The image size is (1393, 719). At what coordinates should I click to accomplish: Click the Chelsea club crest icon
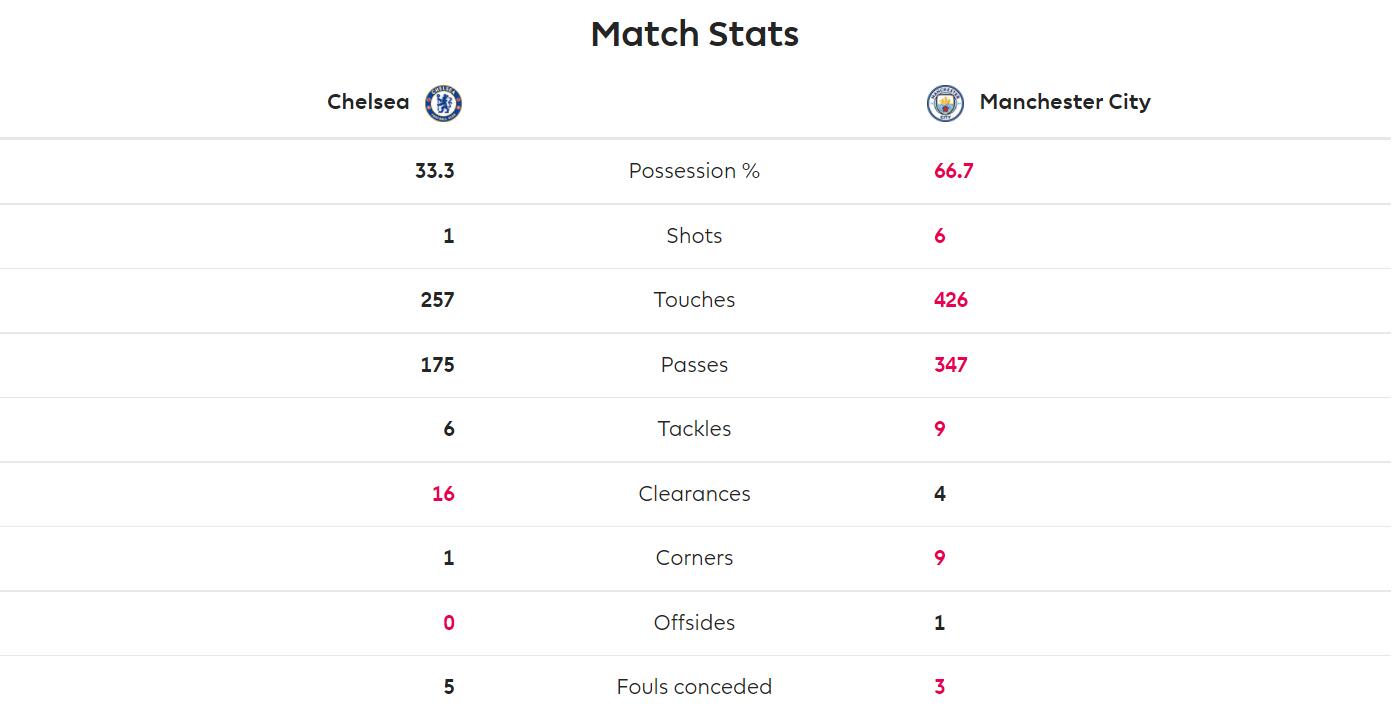(443, 103)
